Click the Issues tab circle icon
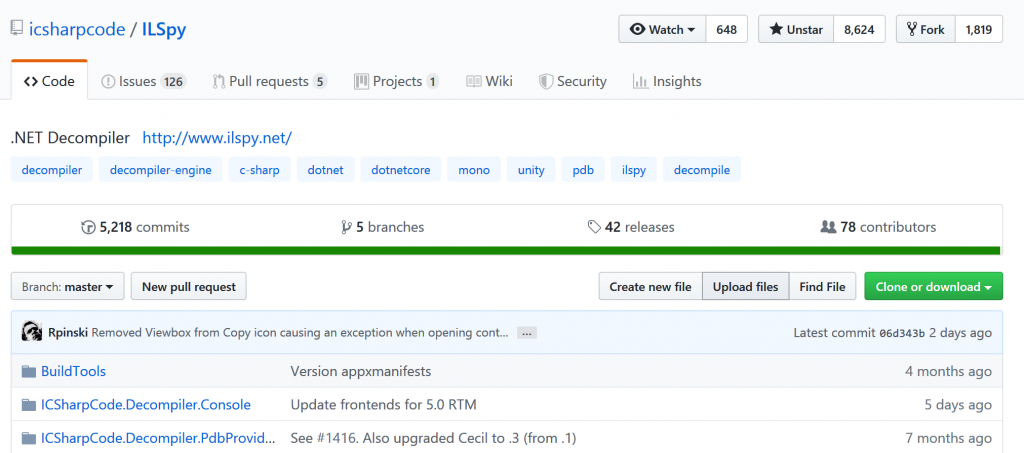Screen dimensions: 1024x453 coord(108,82)
